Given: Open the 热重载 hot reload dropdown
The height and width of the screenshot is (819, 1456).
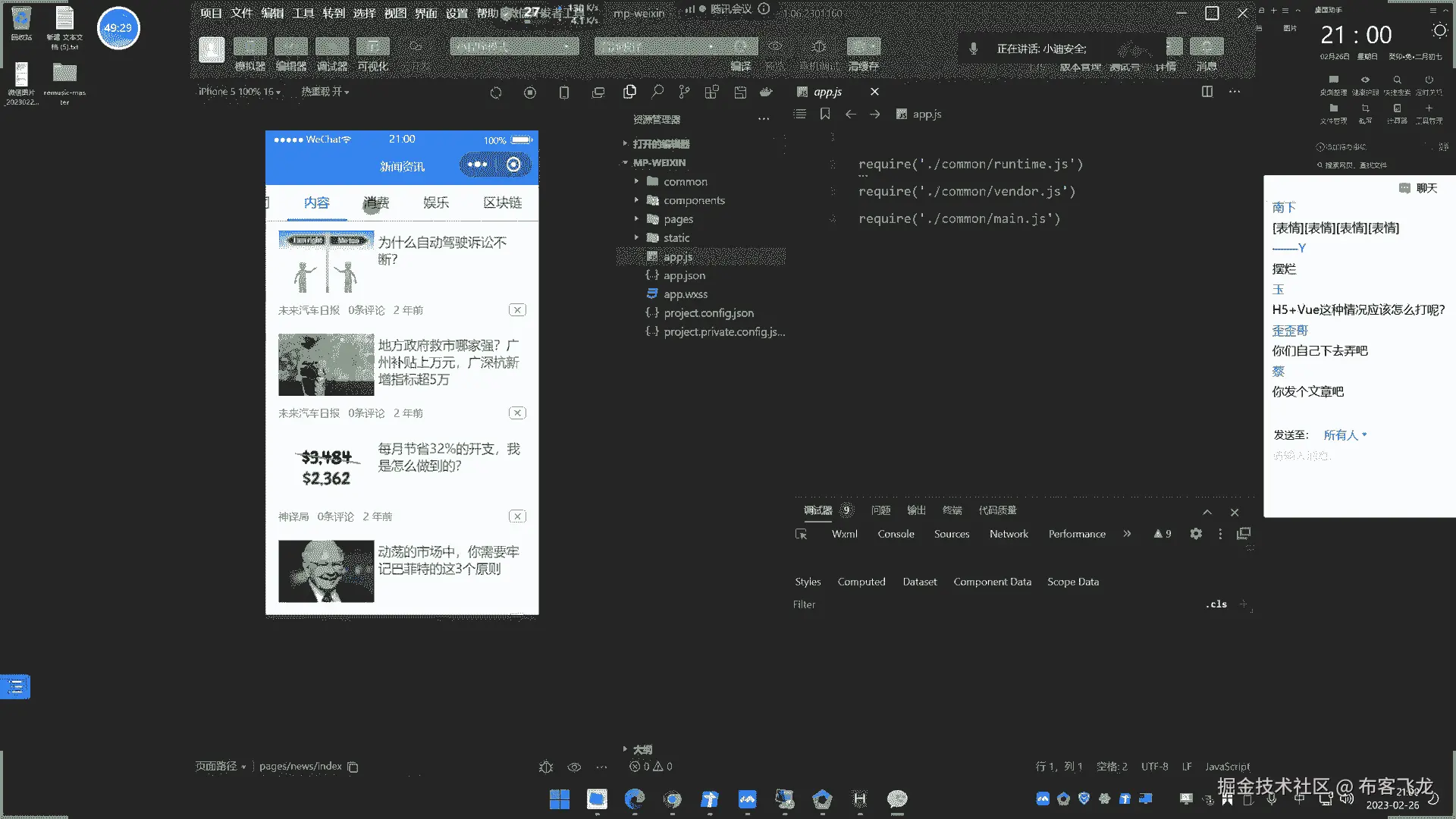Looking at the screenshot, I should click(x=325, y=92).
